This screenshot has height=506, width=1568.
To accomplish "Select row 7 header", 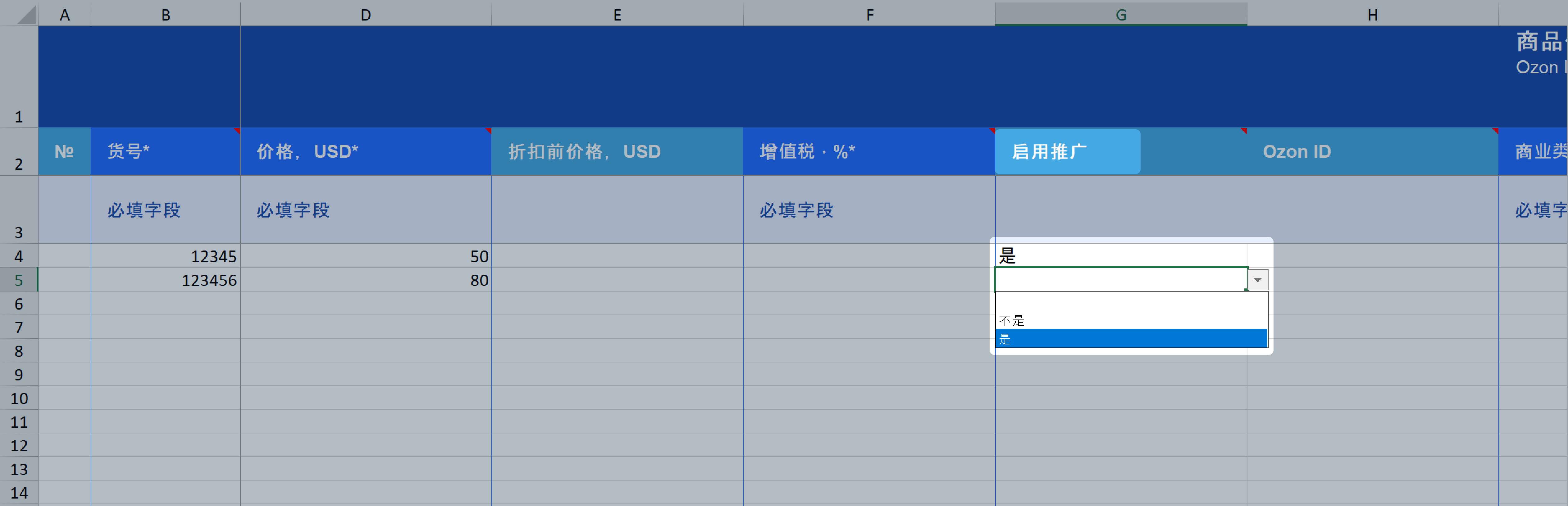I will 19,327.
